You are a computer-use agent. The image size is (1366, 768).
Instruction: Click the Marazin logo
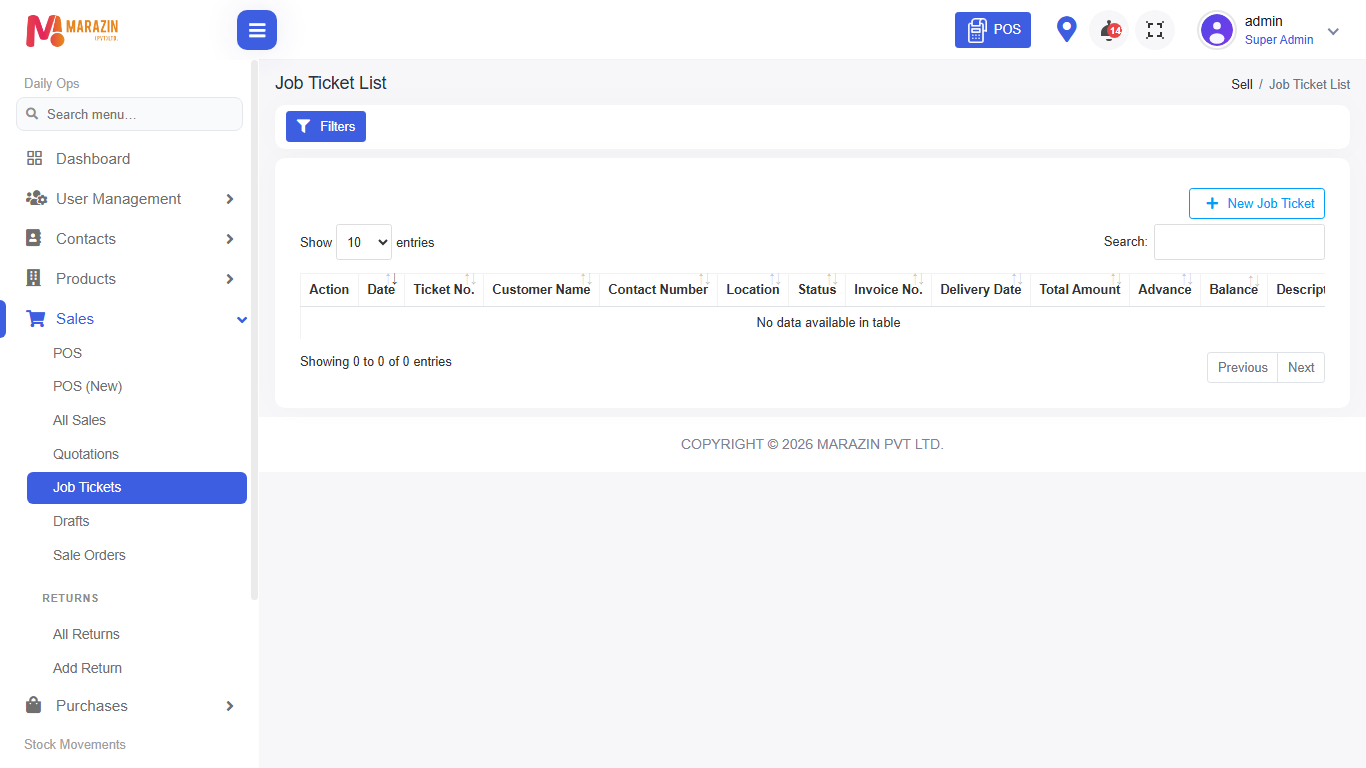(x=72, y=30)
